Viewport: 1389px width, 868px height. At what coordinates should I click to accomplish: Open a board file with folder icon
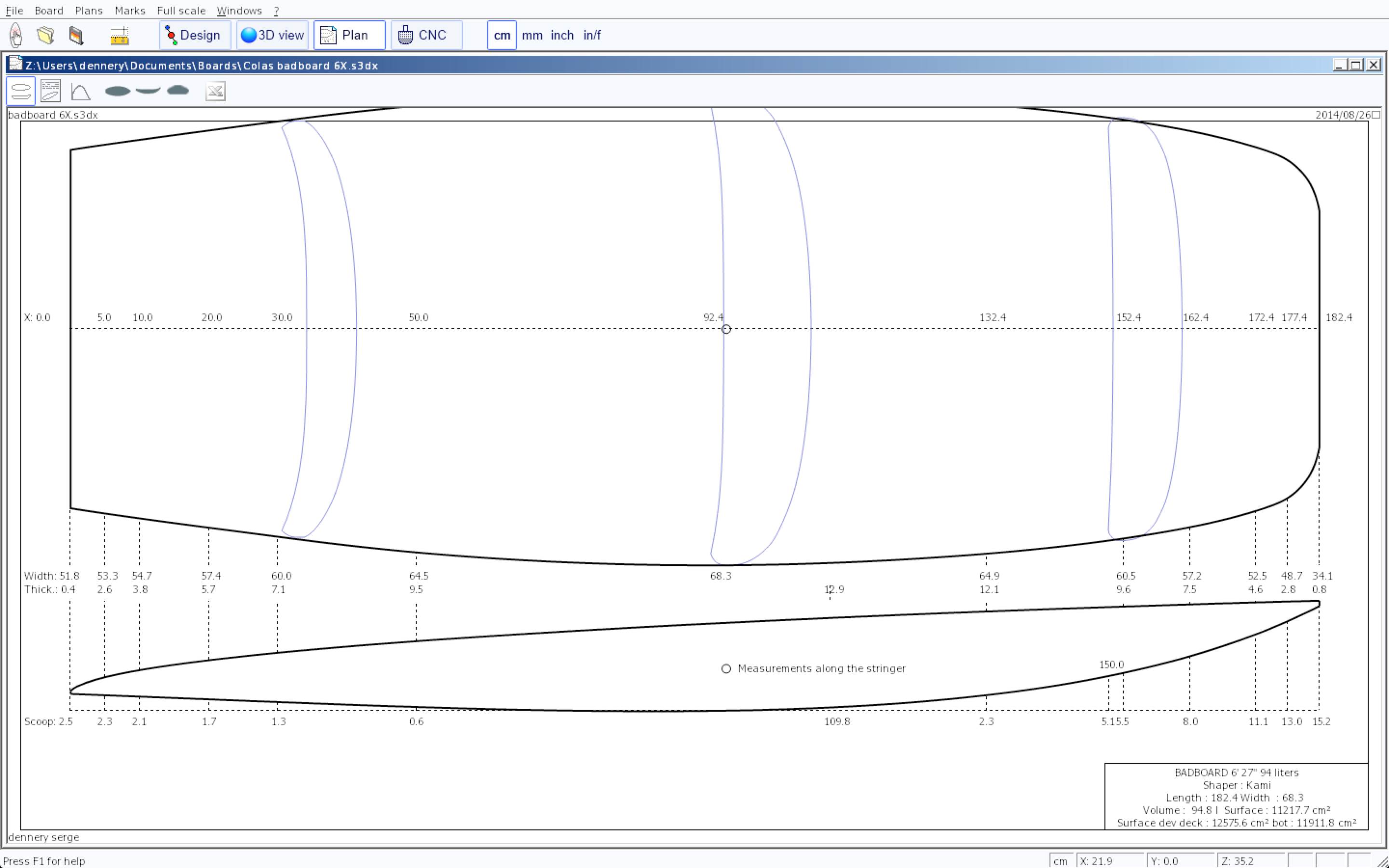[x=46, y=35]
